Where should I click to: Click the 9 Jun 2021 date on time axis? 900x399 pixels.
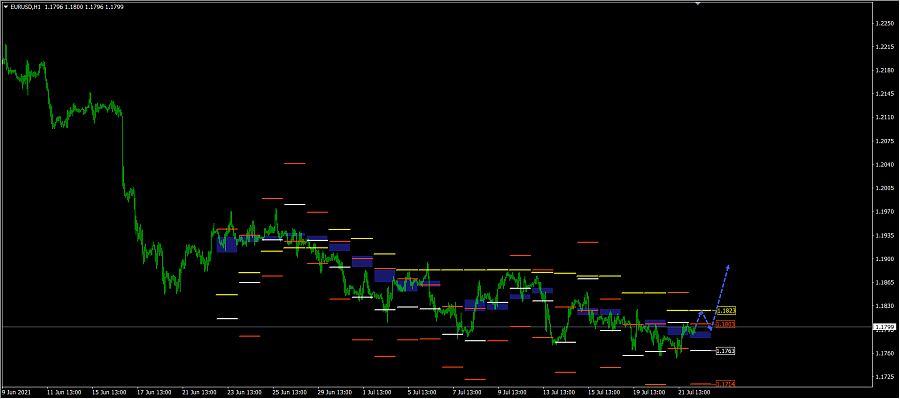click(14, 393)
